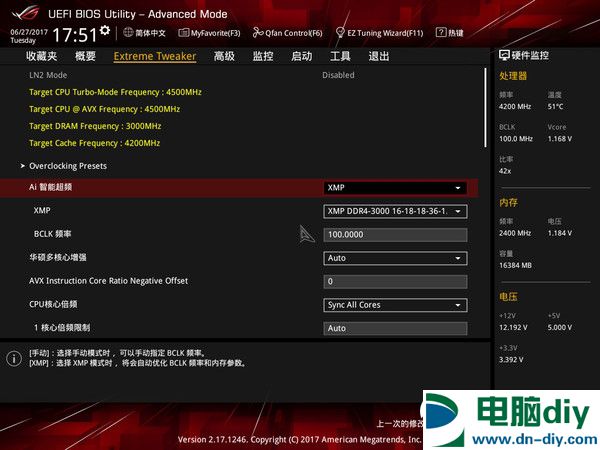Click Target CPU Turbo-Mode Frequency text
The image size is (600, 450).
[115, 92]
